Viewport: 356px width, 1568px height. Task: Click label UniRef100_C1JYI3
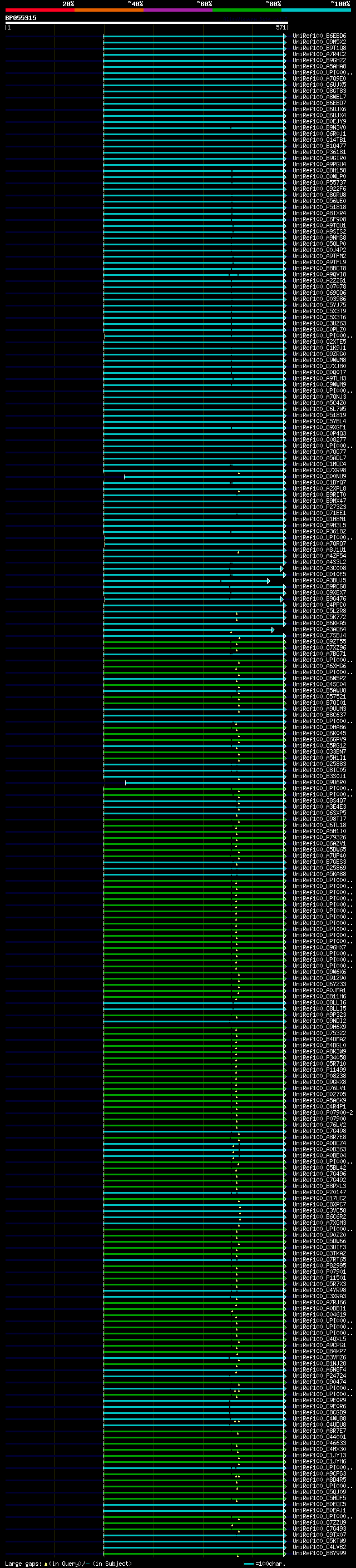click(x=319, y=1455)
